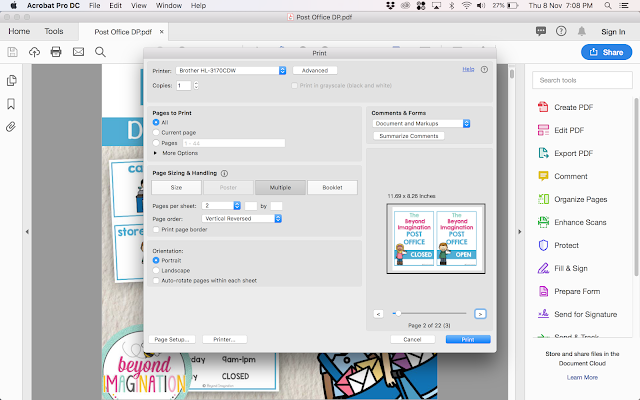Click the Fill & Sign tool icon

[x=543, y=268]
